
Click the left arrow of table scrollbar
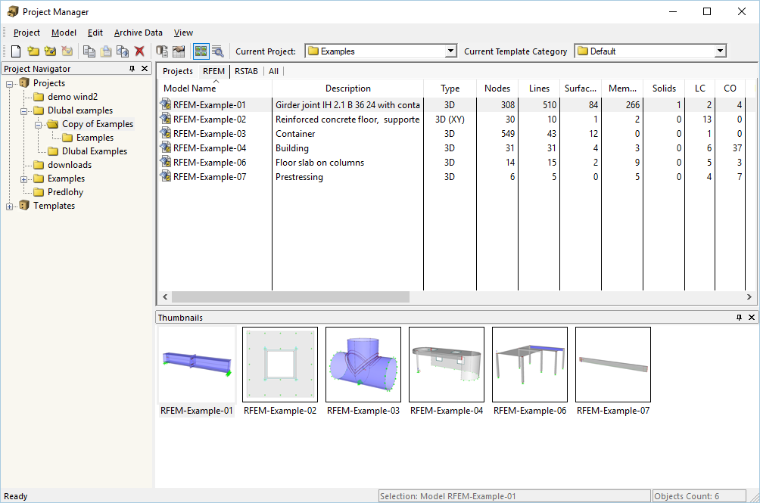[x=165, y=297]
